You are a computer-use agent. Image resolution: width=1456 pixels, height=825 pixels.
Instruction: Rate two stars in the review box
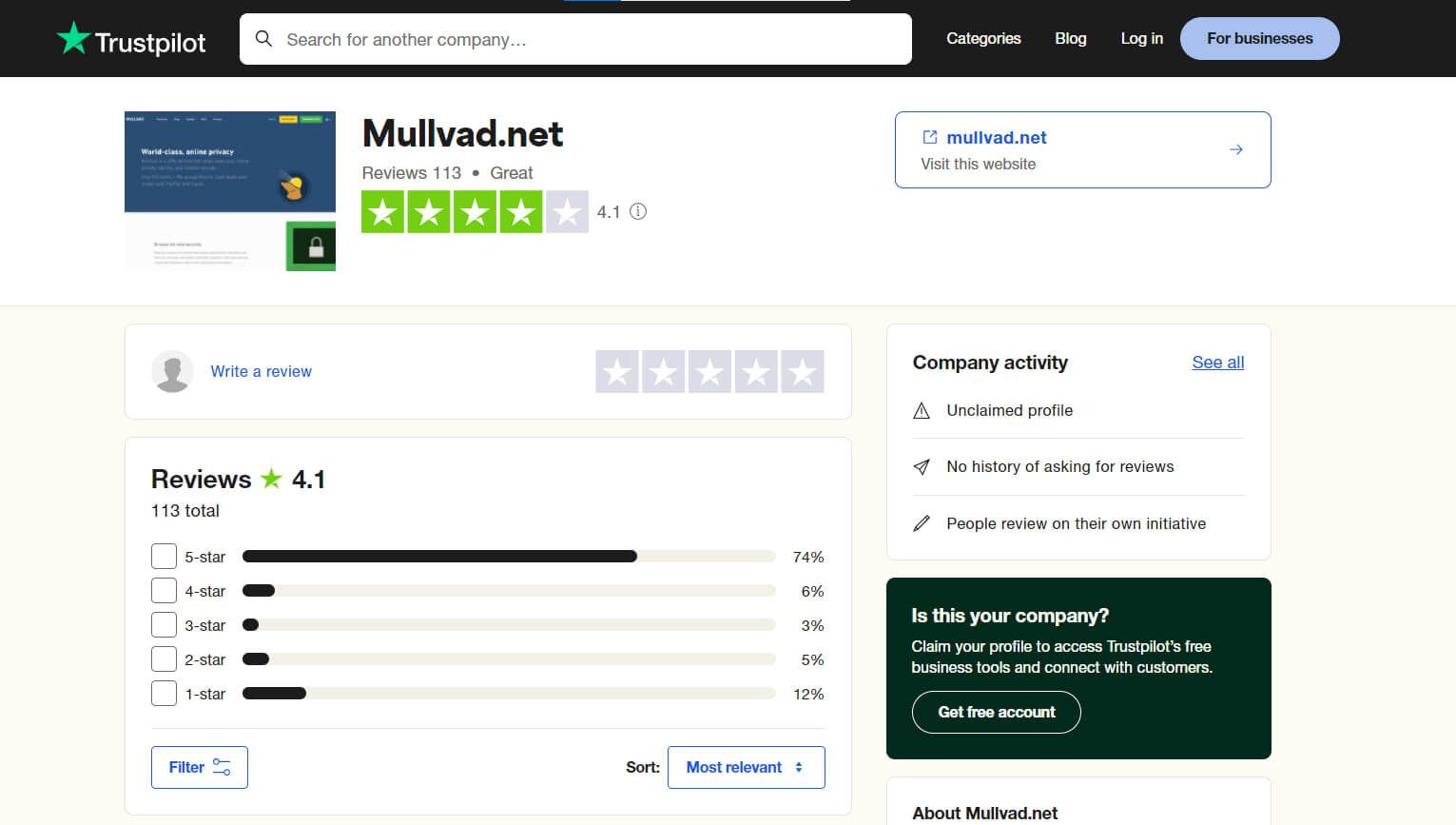click(x=664, y=371)
